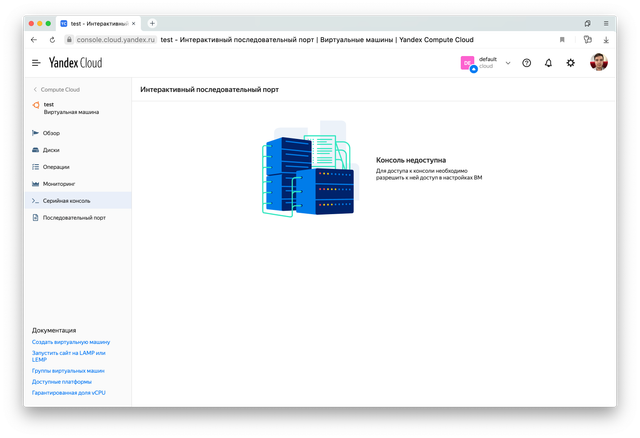Open settings gear icon in header
640x438 pixels.
(570, 63)
